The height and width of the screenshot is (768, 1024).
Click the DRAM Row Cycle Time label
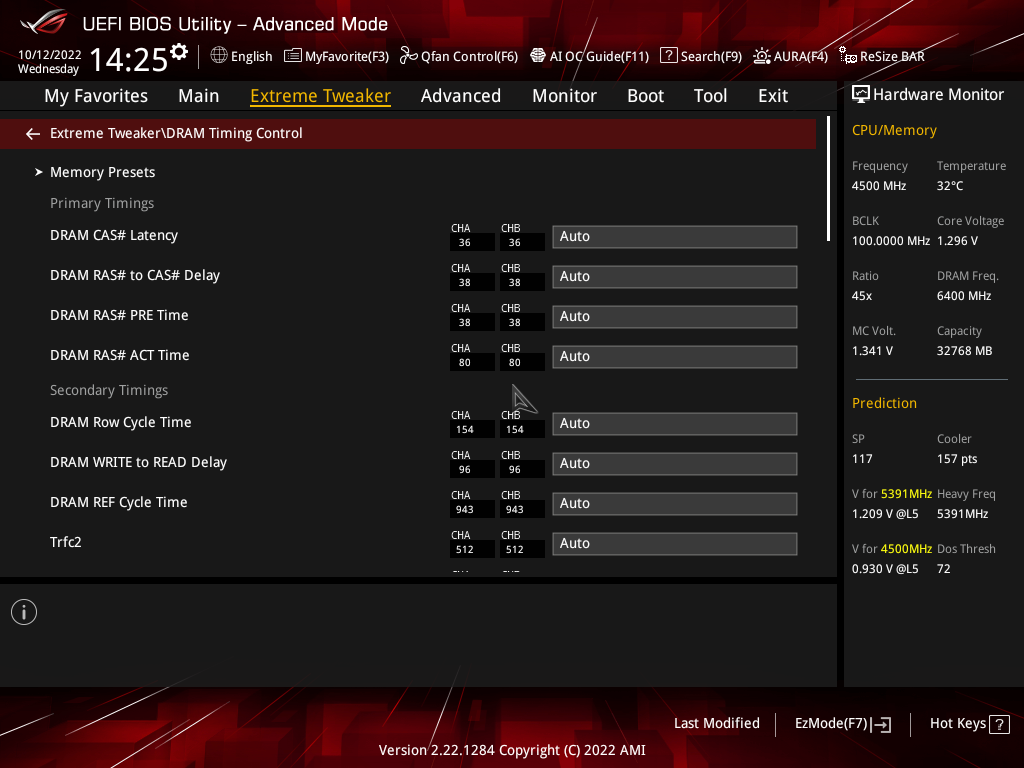pyautogui.click(x=120, y=423)
